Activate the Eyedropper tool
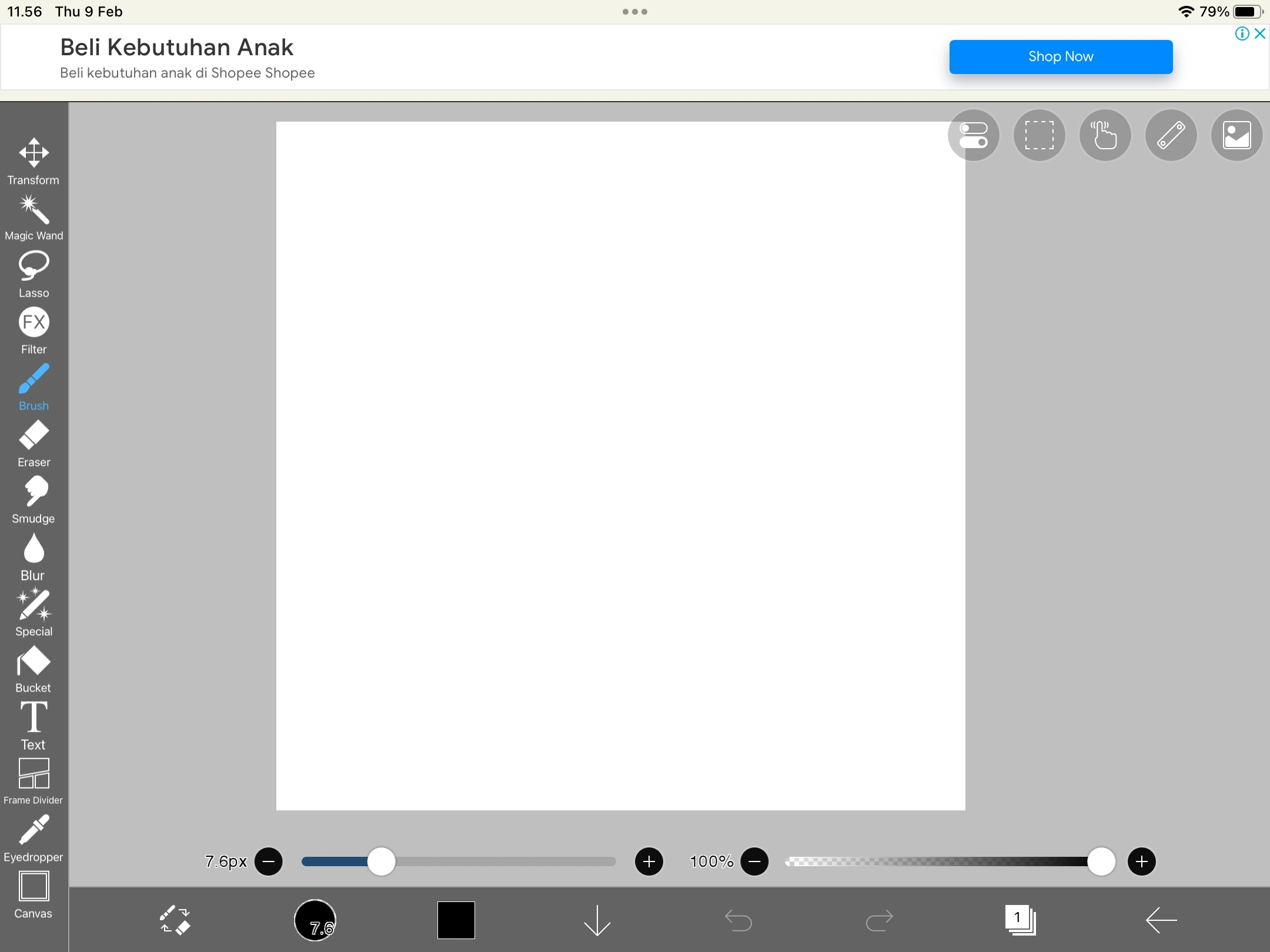 (34, 837)
